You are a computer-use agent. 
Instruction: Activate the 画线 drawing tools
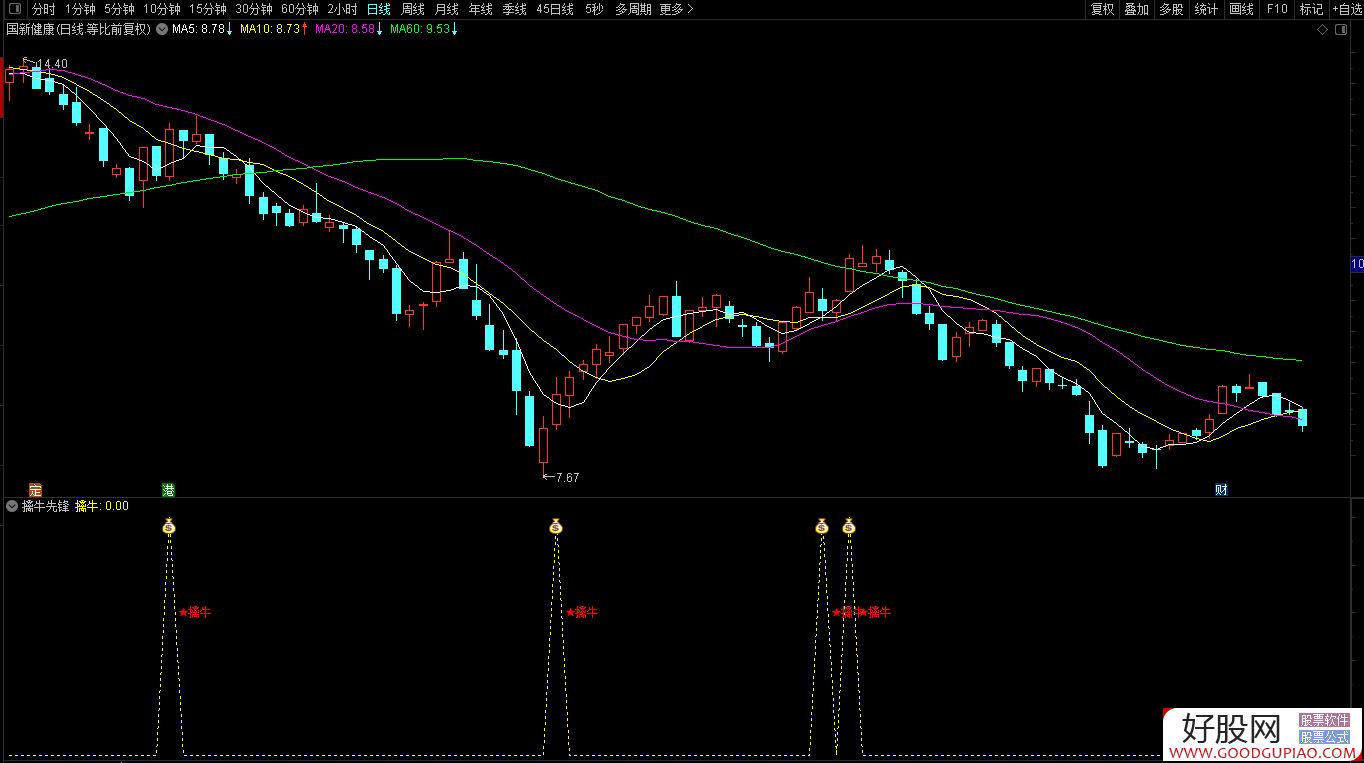[x=1241, y=9]
